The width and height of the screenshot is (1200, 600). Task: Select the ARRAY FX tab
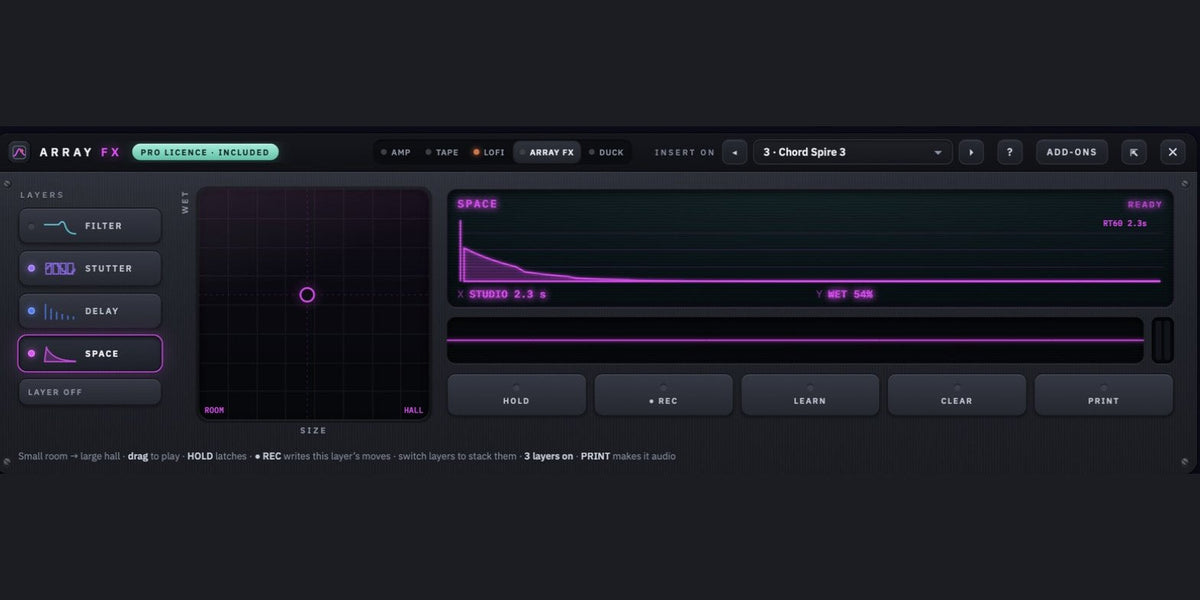547,152
